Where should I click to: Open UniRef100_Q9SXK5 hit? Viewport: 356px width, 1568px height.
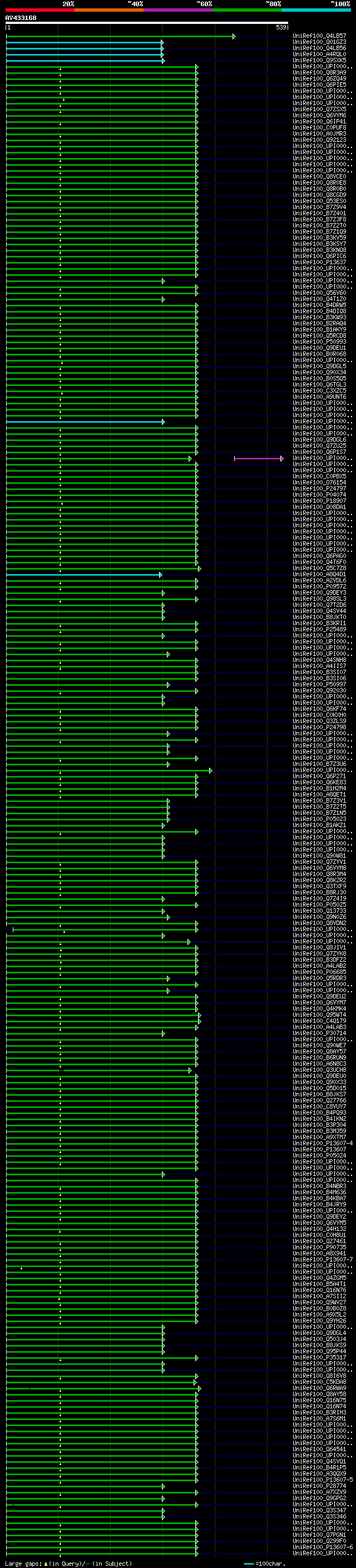point(319,60)
